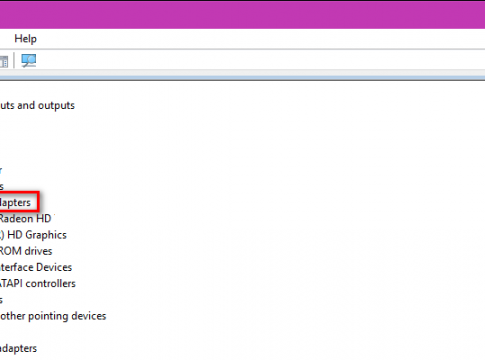
Task: Click the empty menu bar area right of Help
Action: (x=260, y=39)
